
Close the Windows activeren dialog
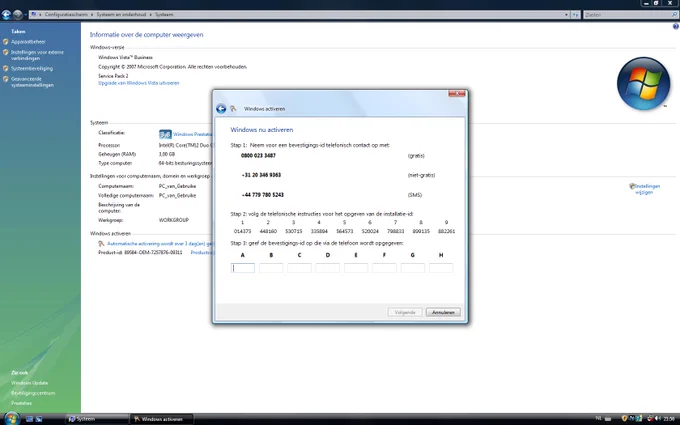click(x=457, y=94)
